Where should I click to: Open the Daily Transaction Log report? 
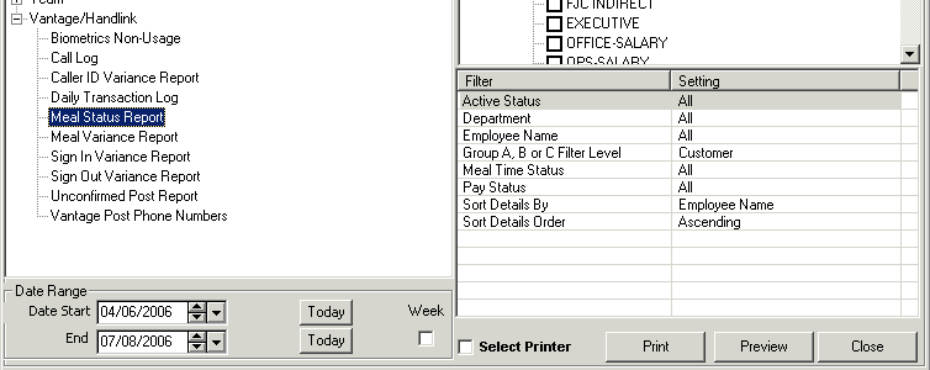coord(114,97)
